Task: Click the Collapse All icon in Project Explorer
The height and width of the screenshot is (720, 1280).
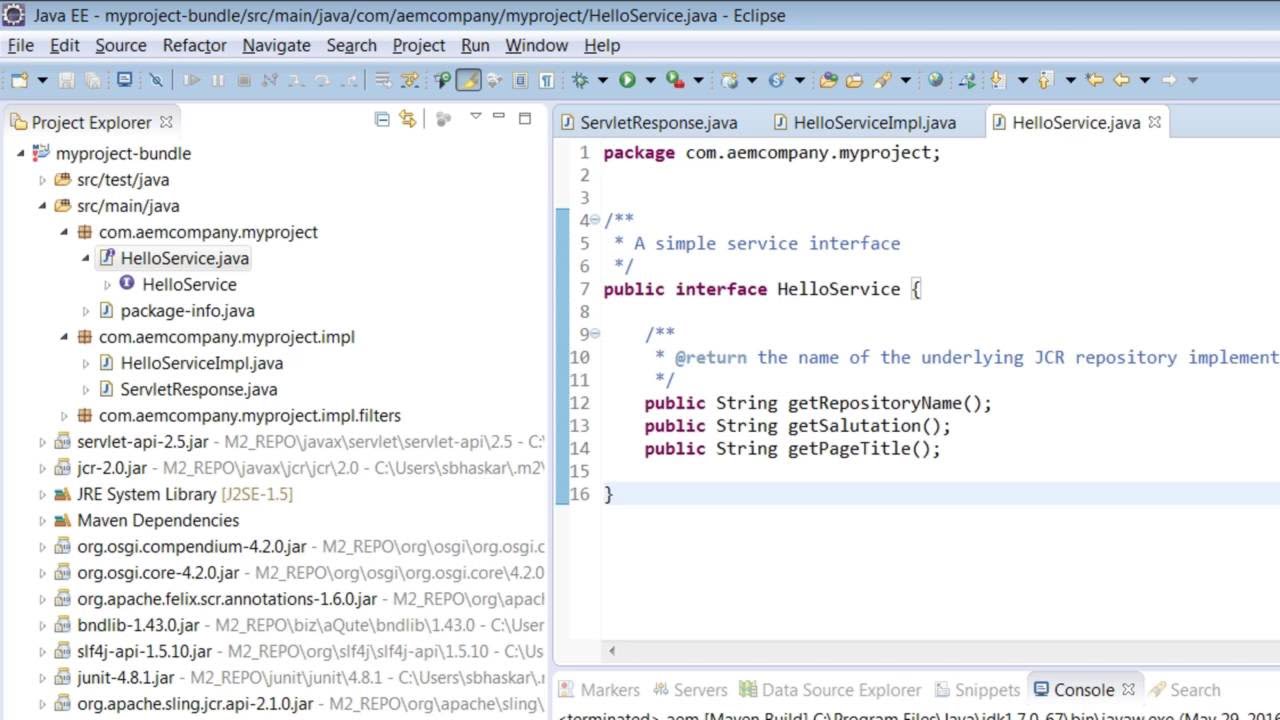Action: pos(382,119)
